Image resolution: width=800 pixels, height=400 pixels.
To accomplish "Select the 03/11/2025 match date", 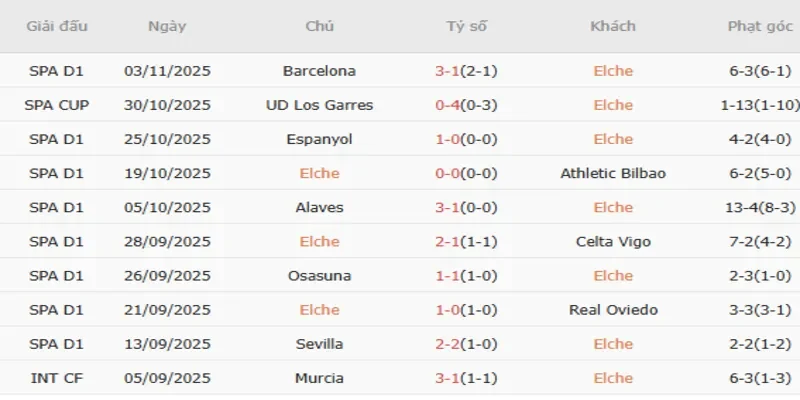I will coord(167,71).
